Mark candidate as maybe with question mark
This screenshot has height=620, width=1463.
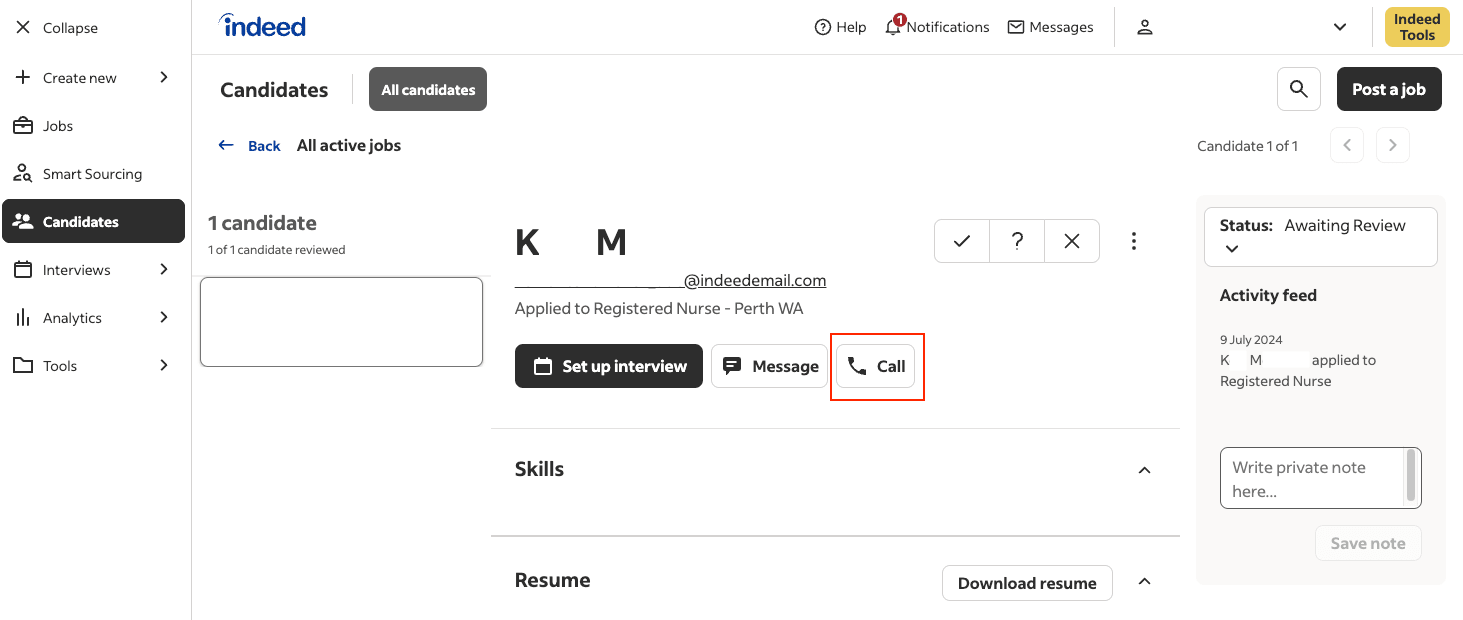(x=1017, y=241)
